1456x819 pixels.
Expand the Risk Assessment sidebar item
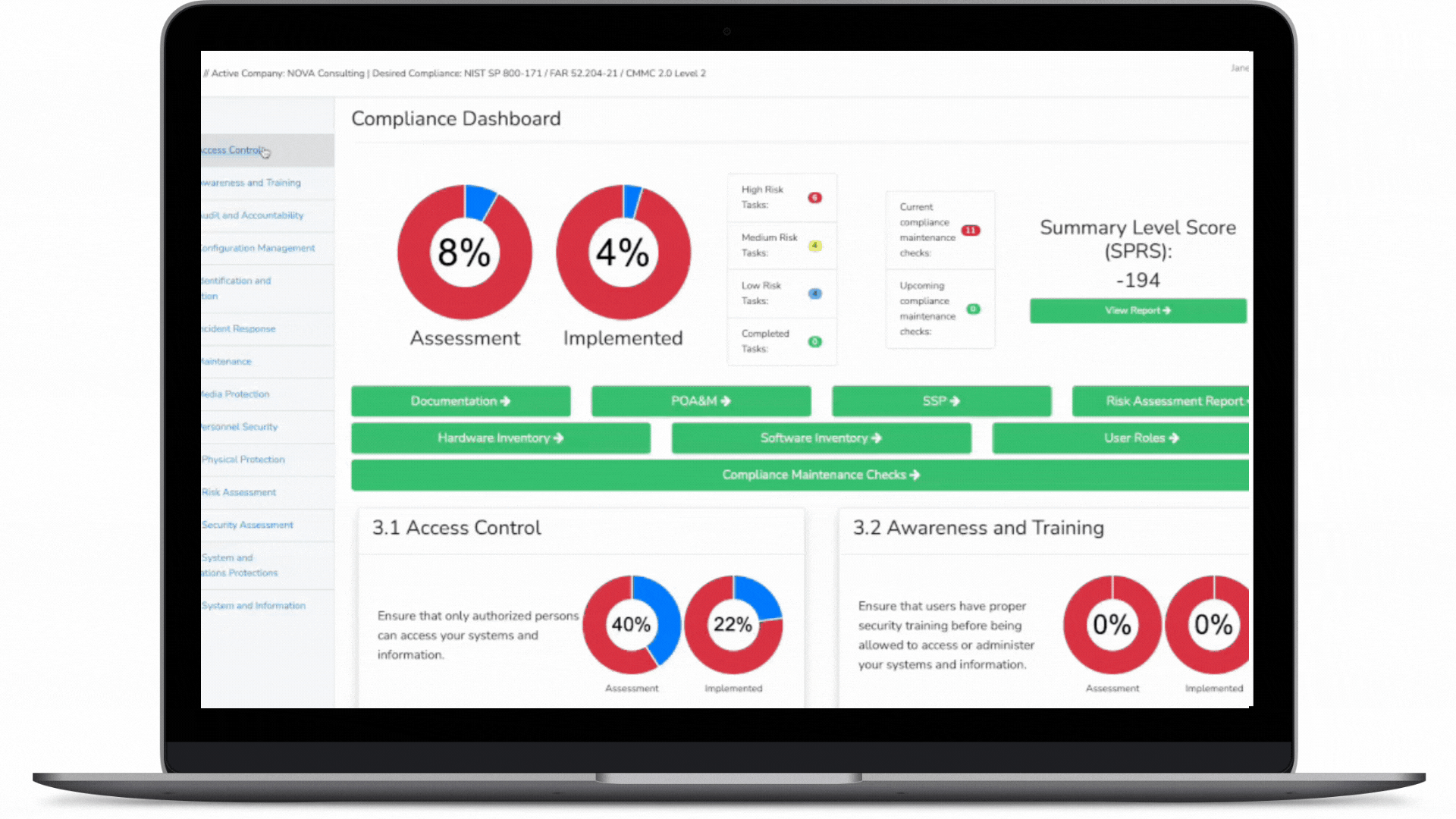click(239, 491)
